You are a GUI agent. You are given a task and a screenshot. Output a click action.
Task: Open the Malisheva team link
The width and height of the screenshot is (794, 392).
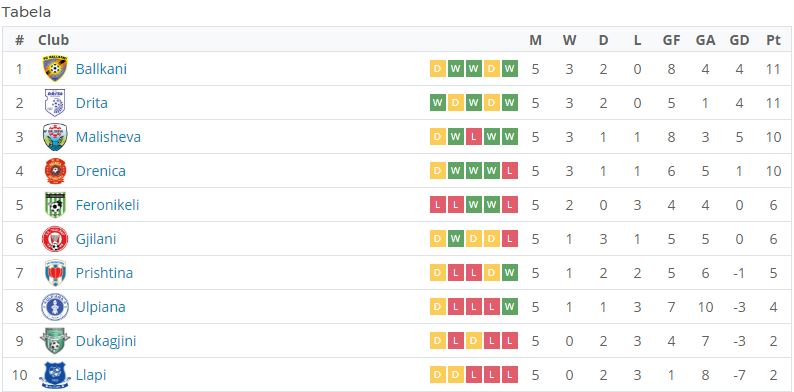pyautogui.click(x=108, y=137)
